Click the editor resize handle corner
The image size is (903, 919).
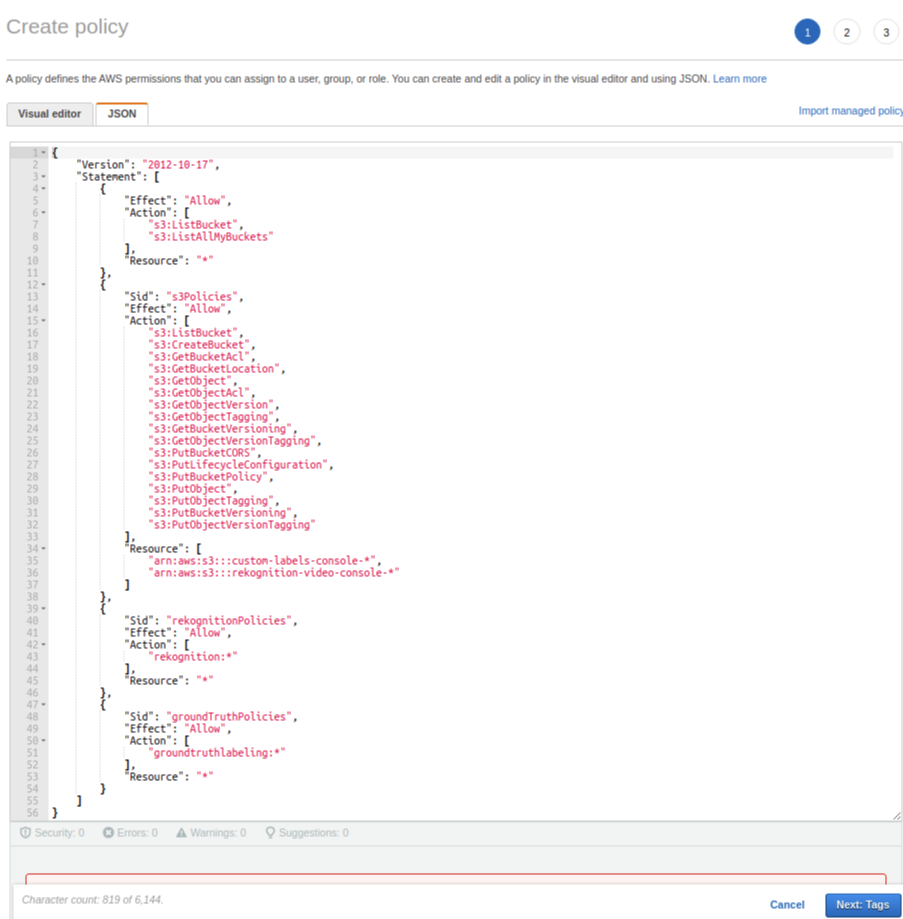pyautogui.click(x=897, y=816)
